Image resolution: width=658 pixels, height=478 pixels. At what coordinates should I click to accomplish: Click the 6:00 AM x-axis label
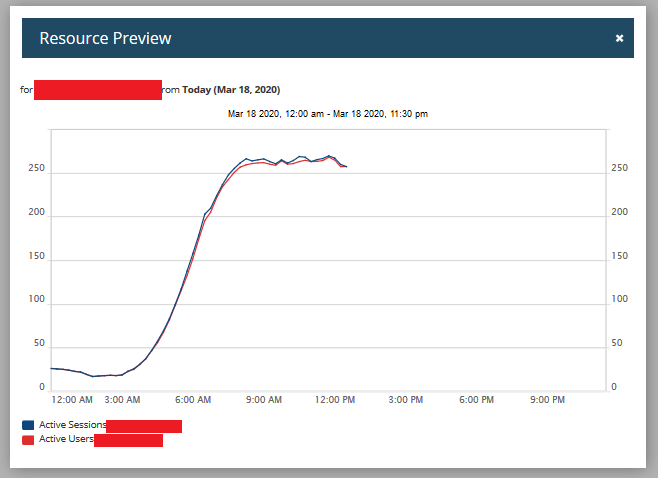193,400
